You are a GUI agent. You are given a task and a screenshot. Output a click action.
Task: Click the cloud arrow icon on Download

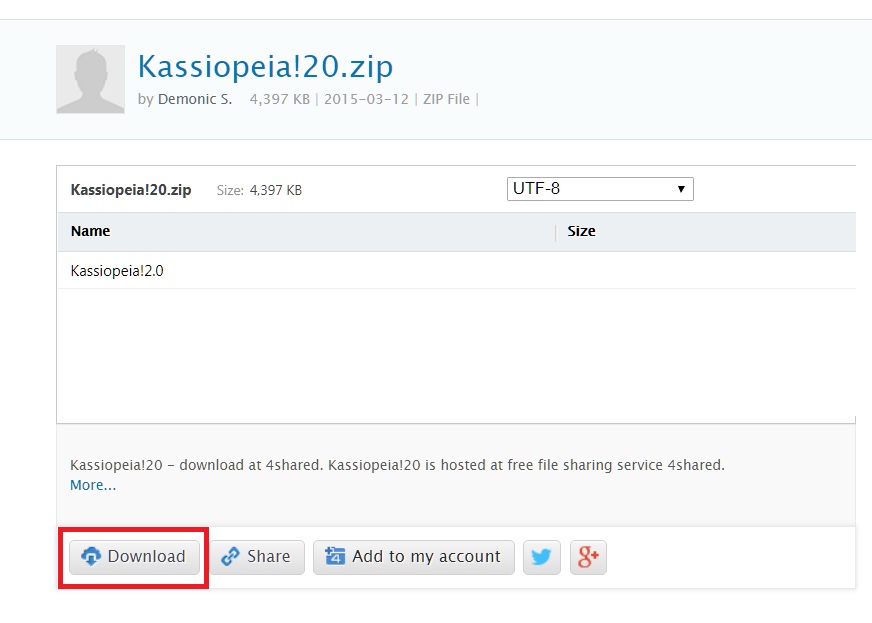91,557
